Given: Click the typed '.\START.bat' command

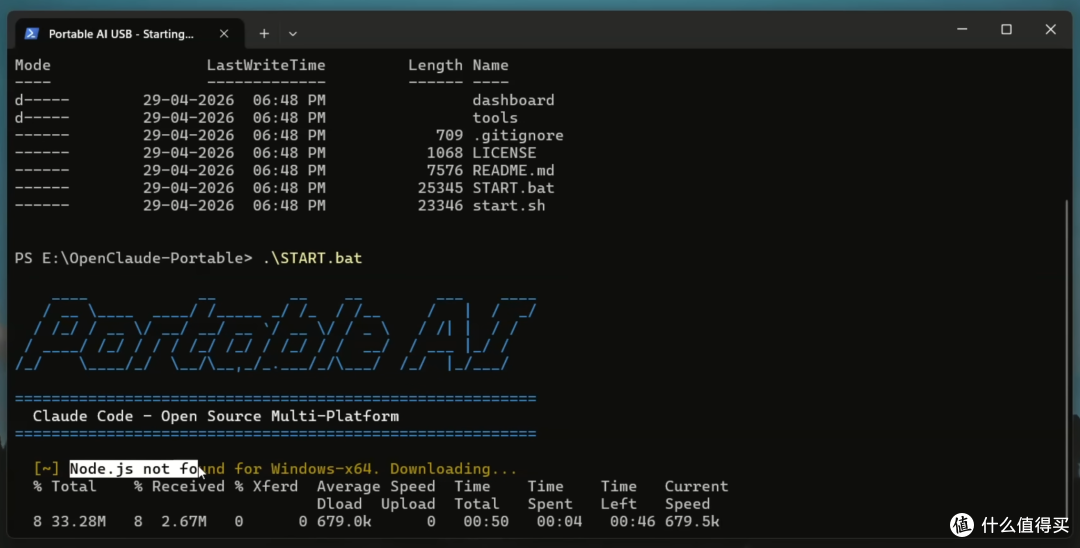Looking at the screenshot, I should [312, 258].
